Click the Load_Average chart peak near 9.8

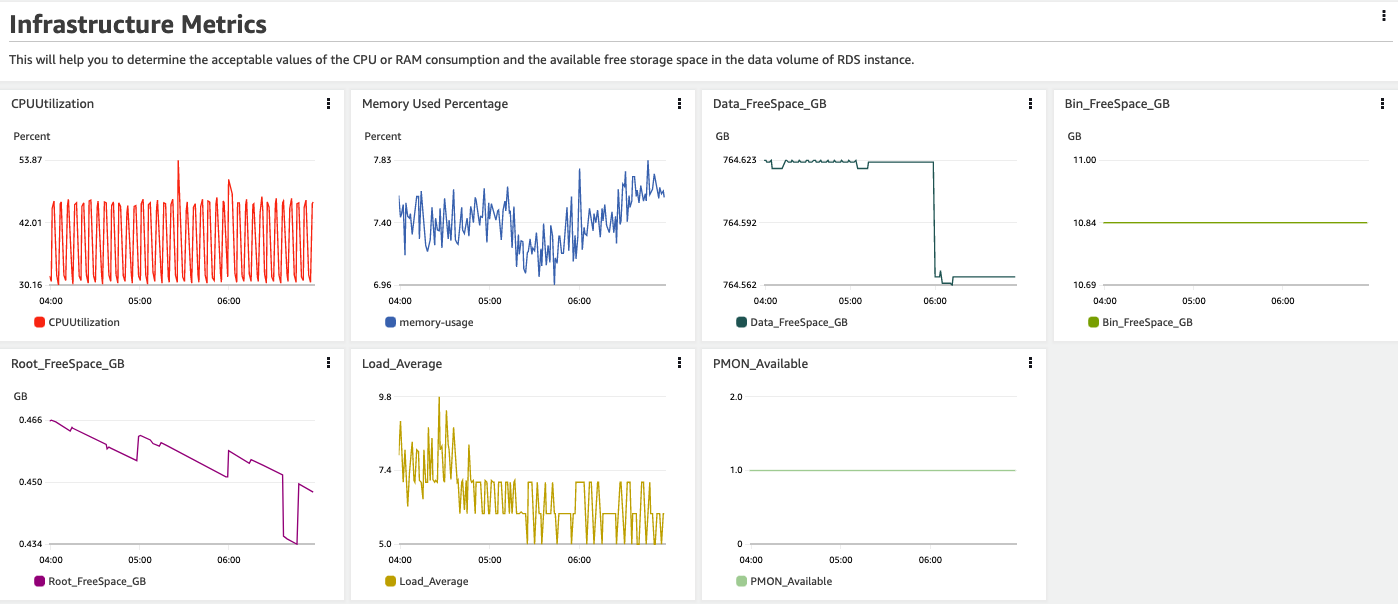click(x=438, y=398)
